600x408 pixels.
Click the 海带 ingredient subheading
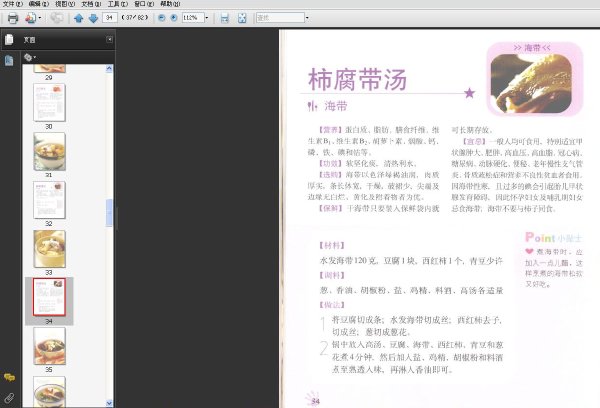(336, 106)
